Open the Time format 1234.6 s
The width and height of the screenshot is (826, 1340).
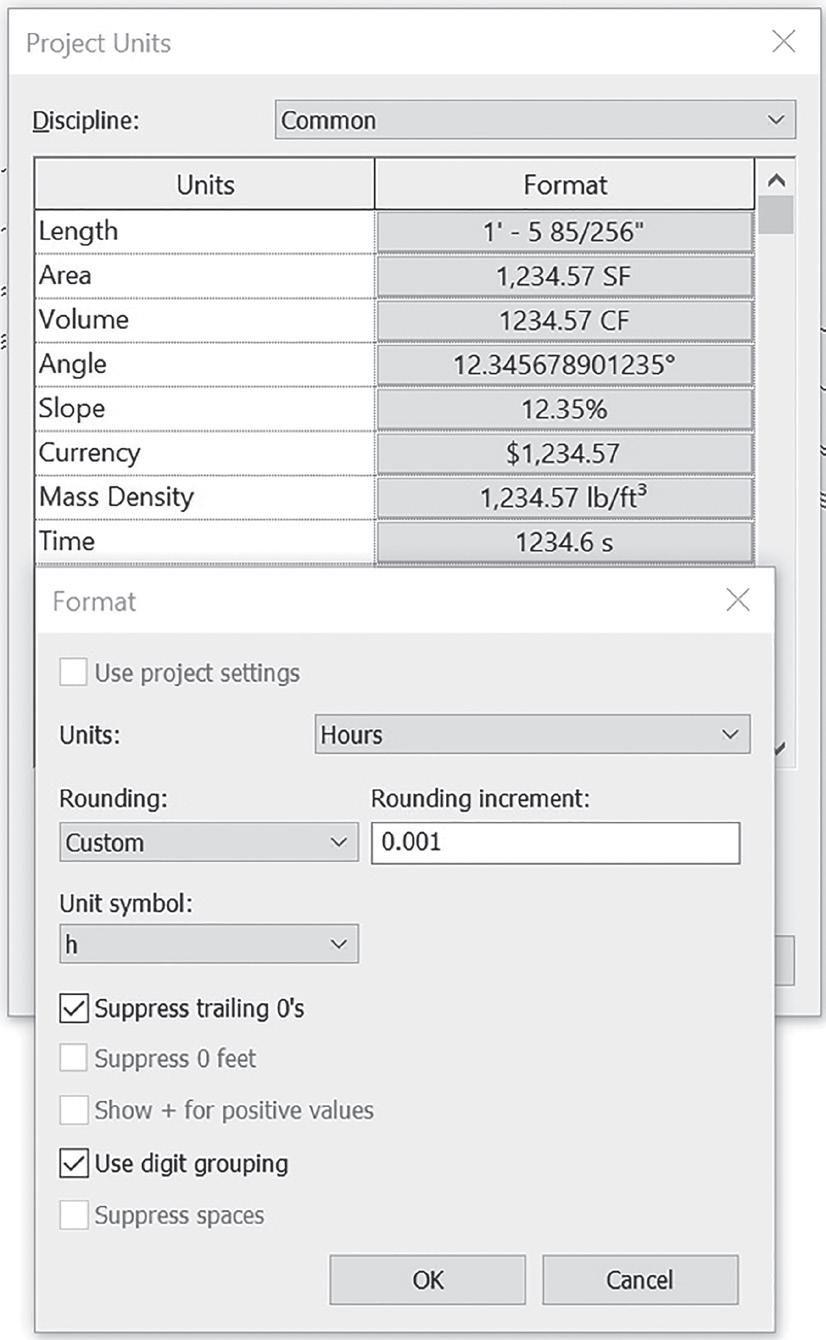[x=564, y=542]
